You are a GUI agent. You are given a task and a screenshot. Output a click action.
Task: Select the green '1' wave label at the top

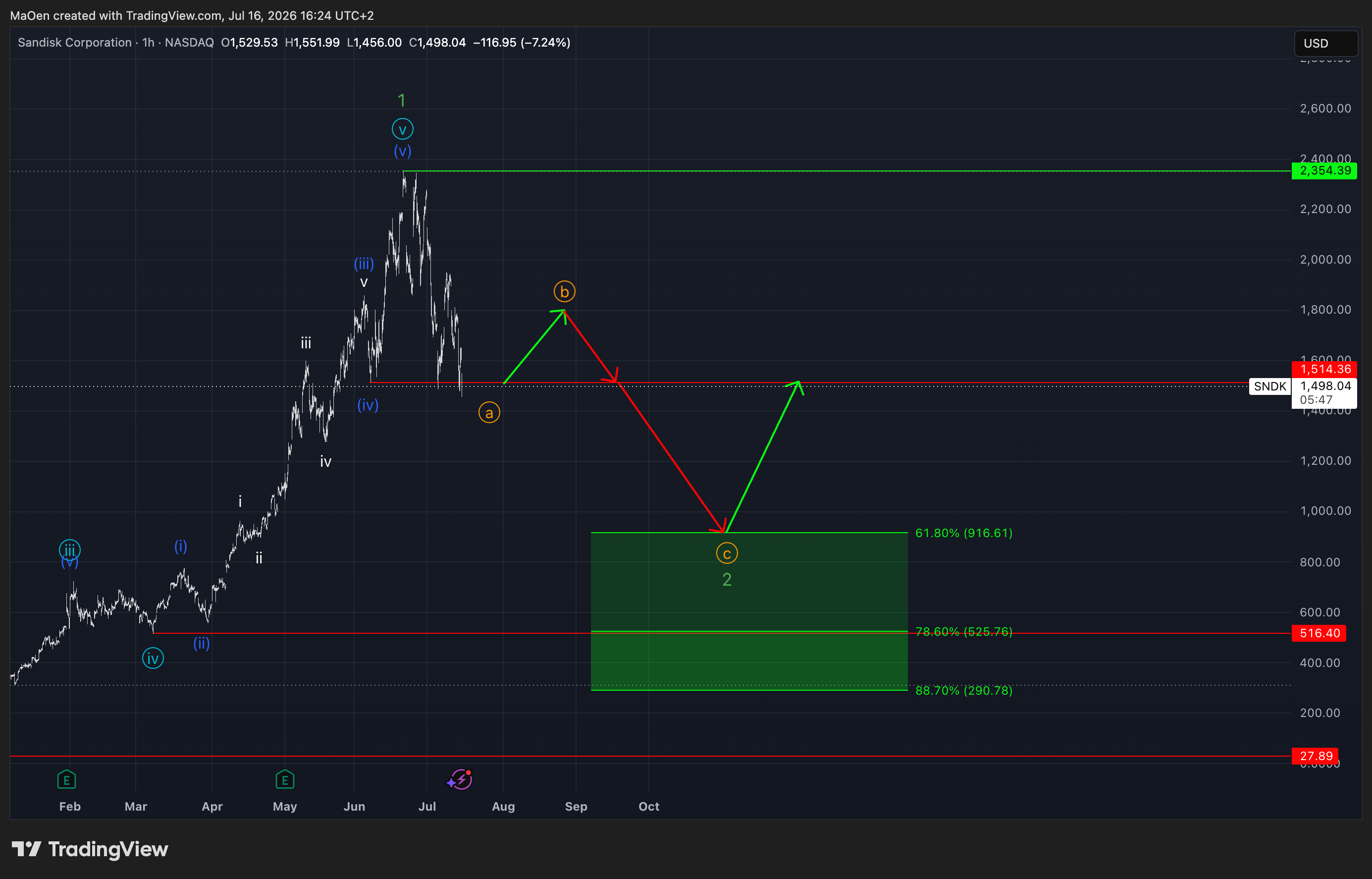[x=402, y=101]
